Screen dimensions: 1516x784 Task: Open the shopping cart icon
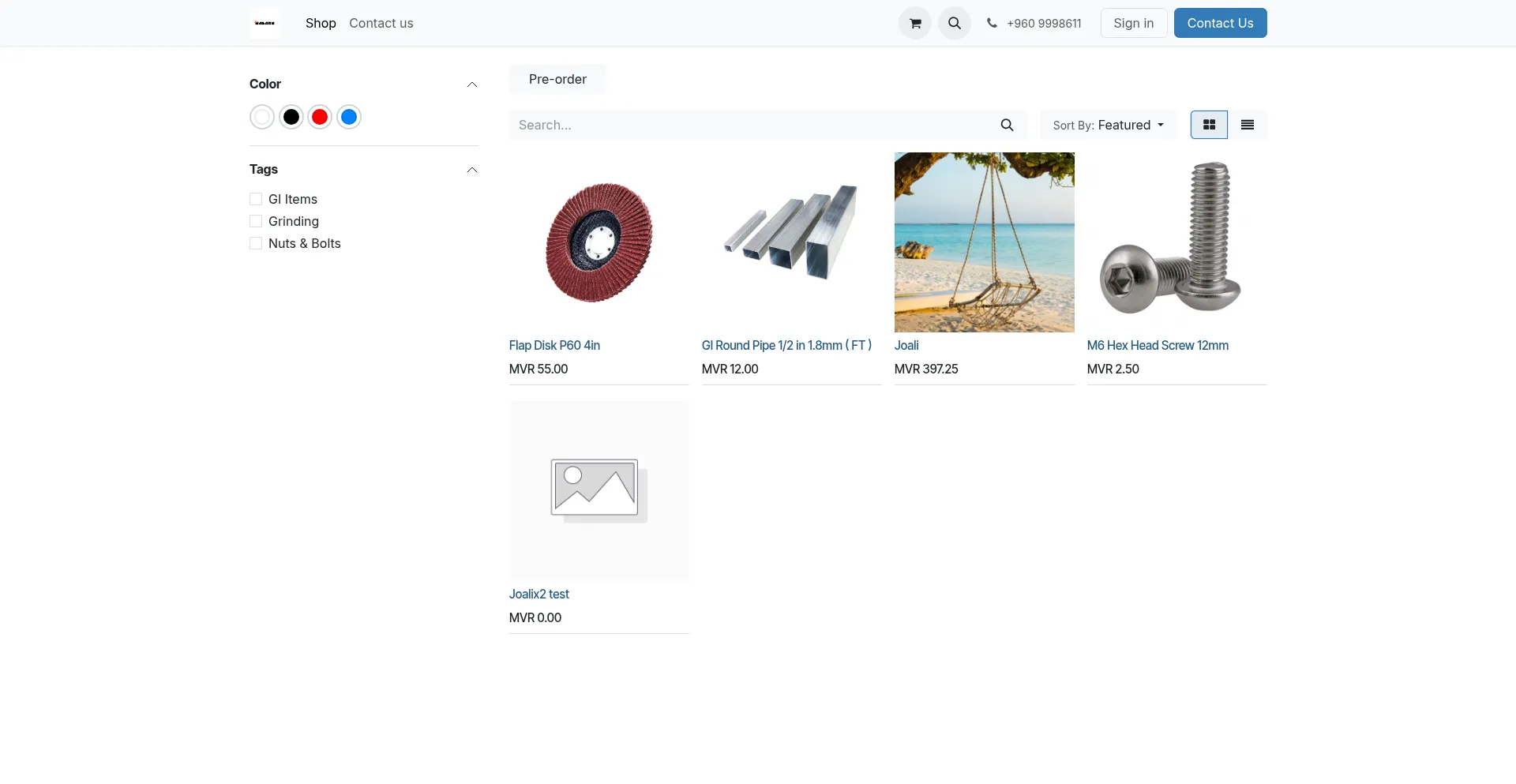point(915,23)
